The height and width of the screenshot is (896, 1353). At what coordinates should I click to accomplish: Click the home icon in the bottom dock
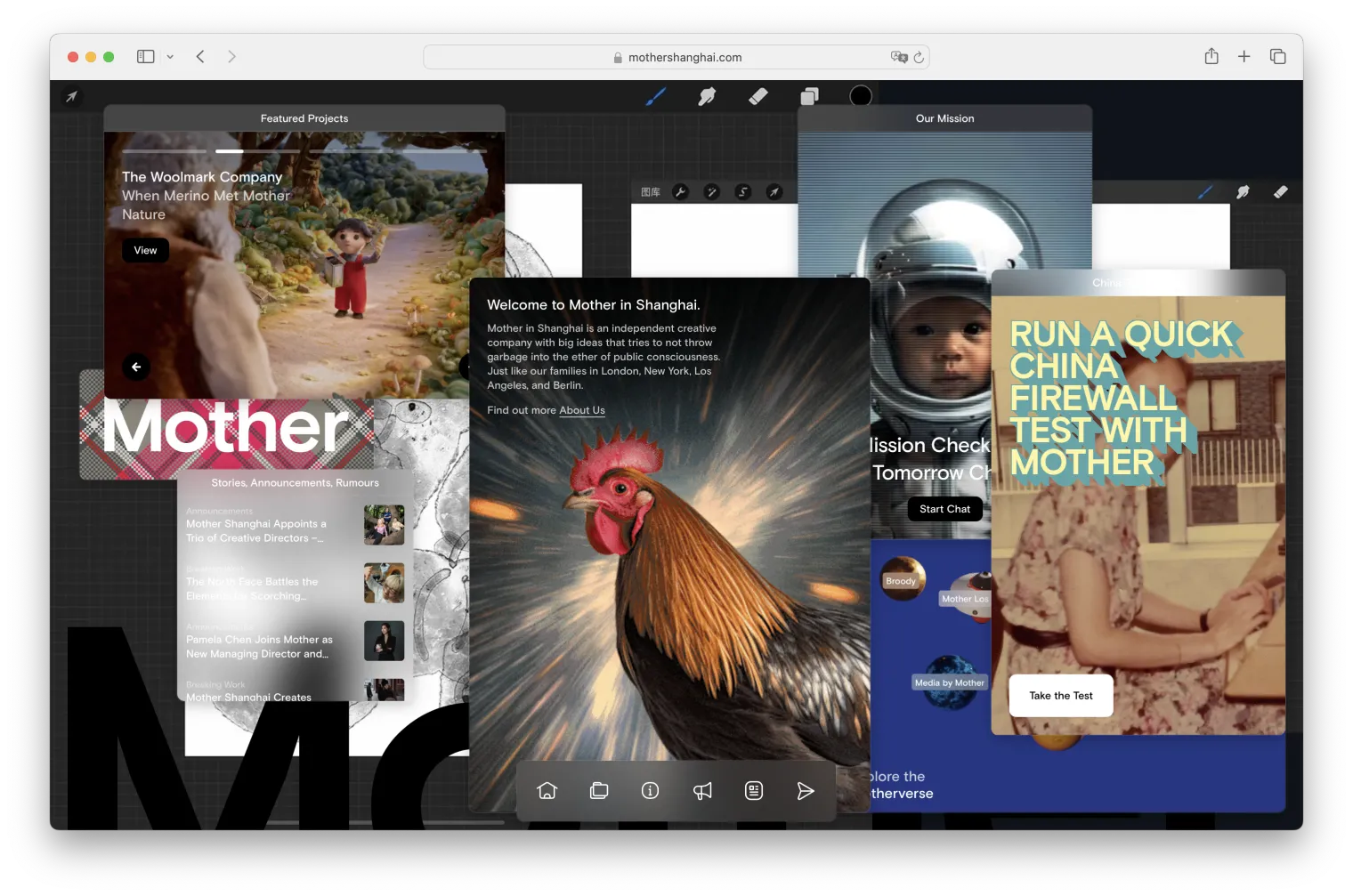[x=547, y=791]
